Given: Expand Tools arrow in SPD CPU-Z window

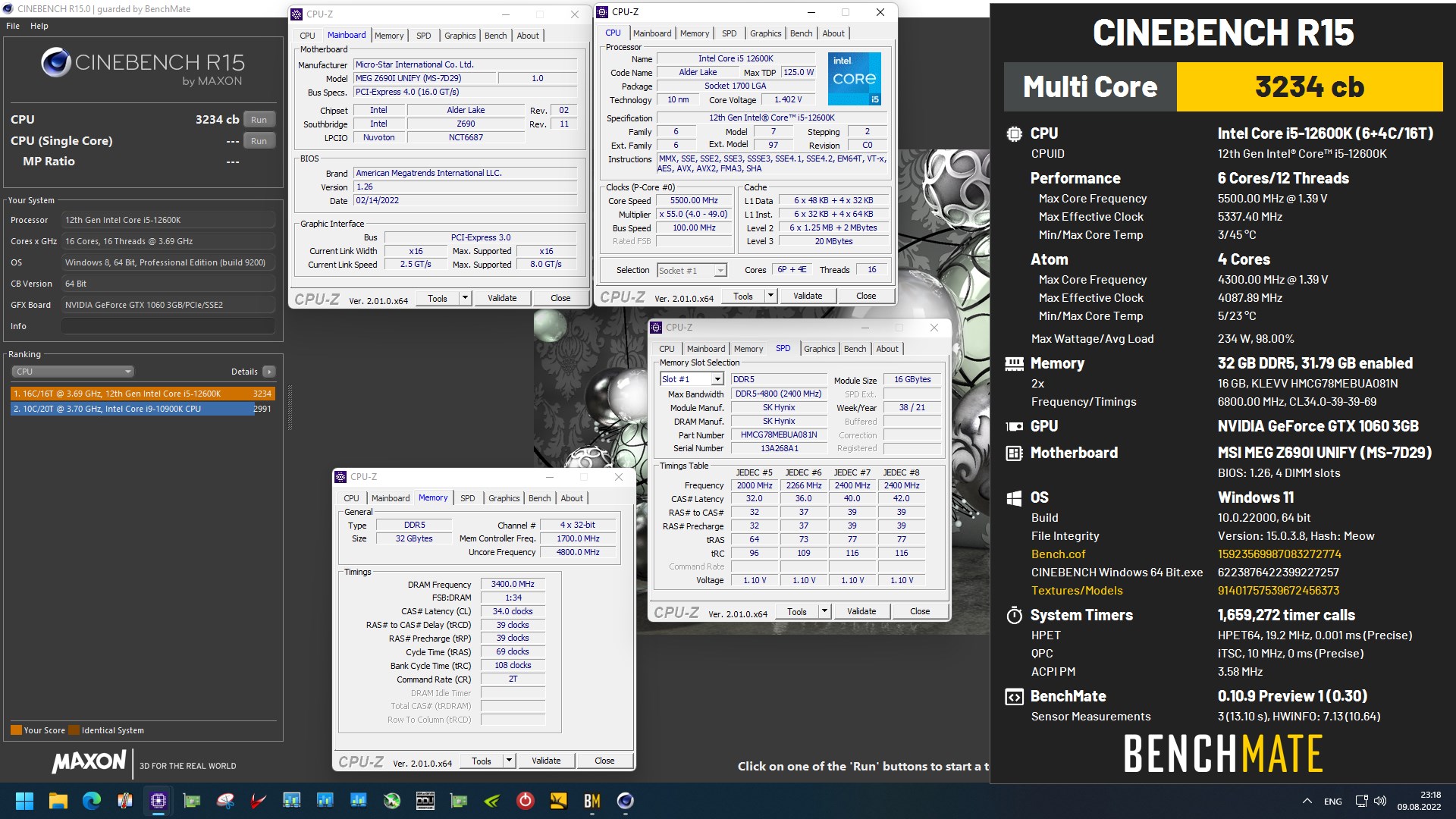Looking at the screenshot, I should tap(824, 612).
